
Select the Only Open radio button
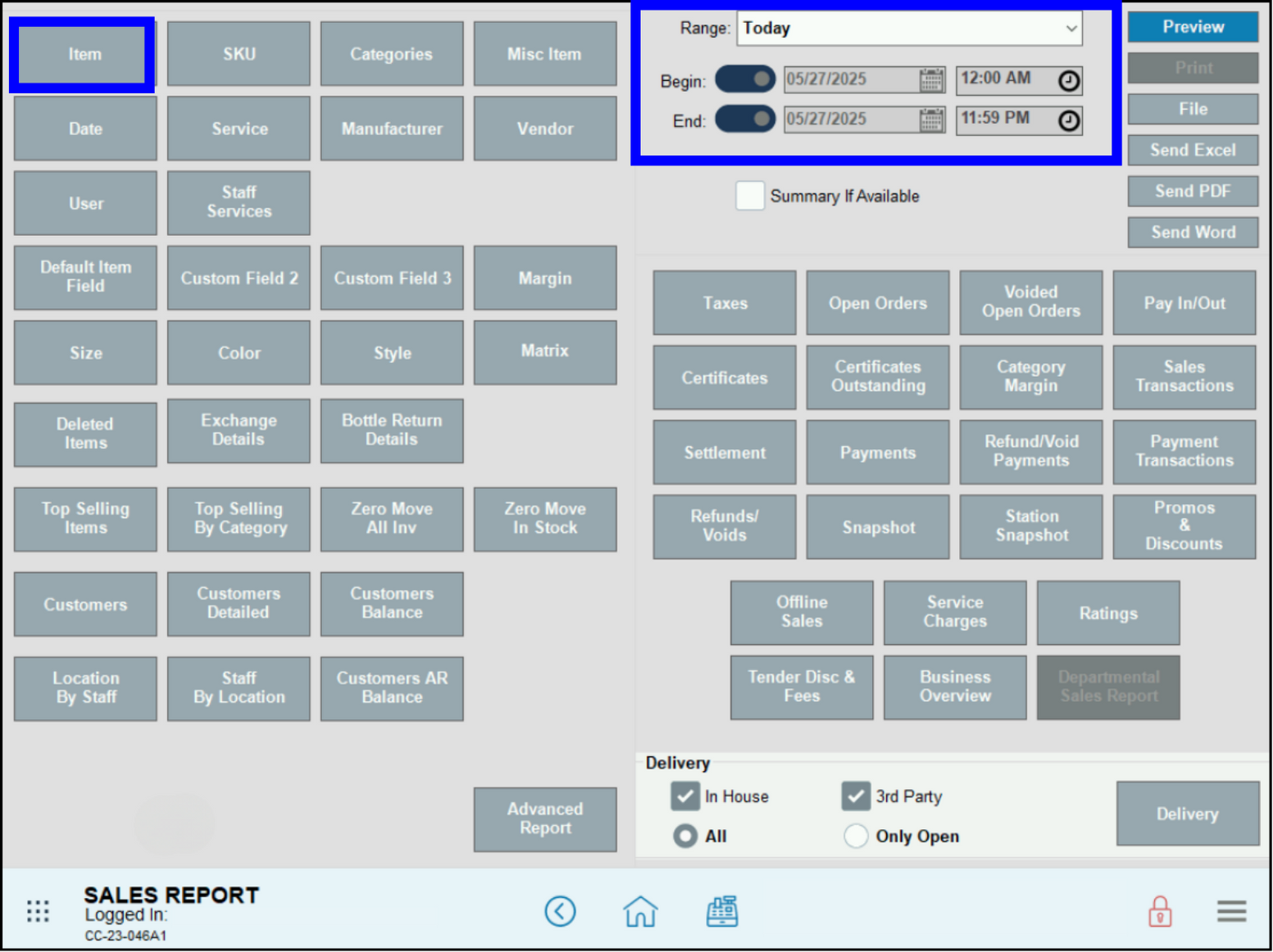click(856, 836)
